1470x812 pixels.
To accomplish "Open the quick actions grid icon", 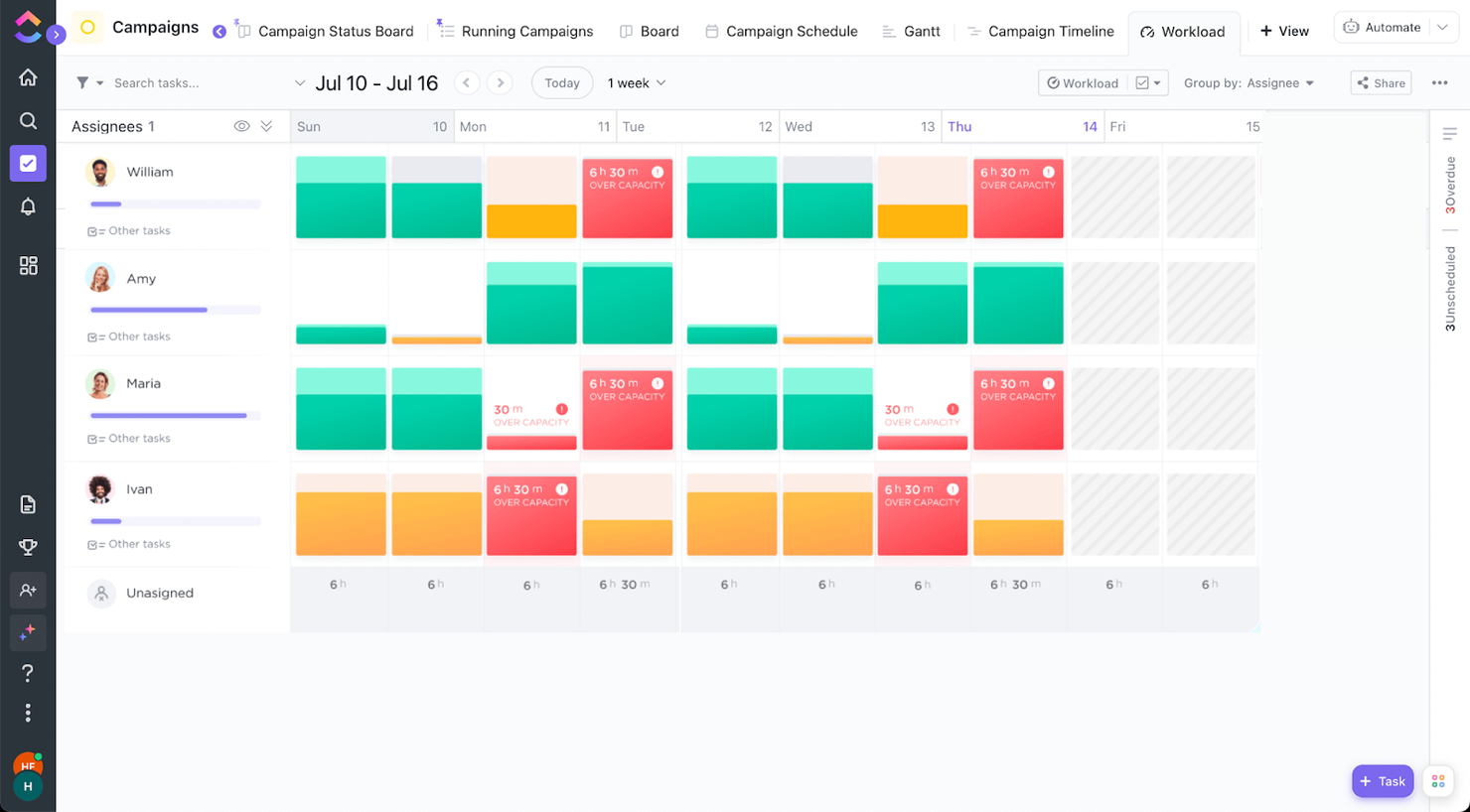I will pyautogui.click(x=1438, y=781).
